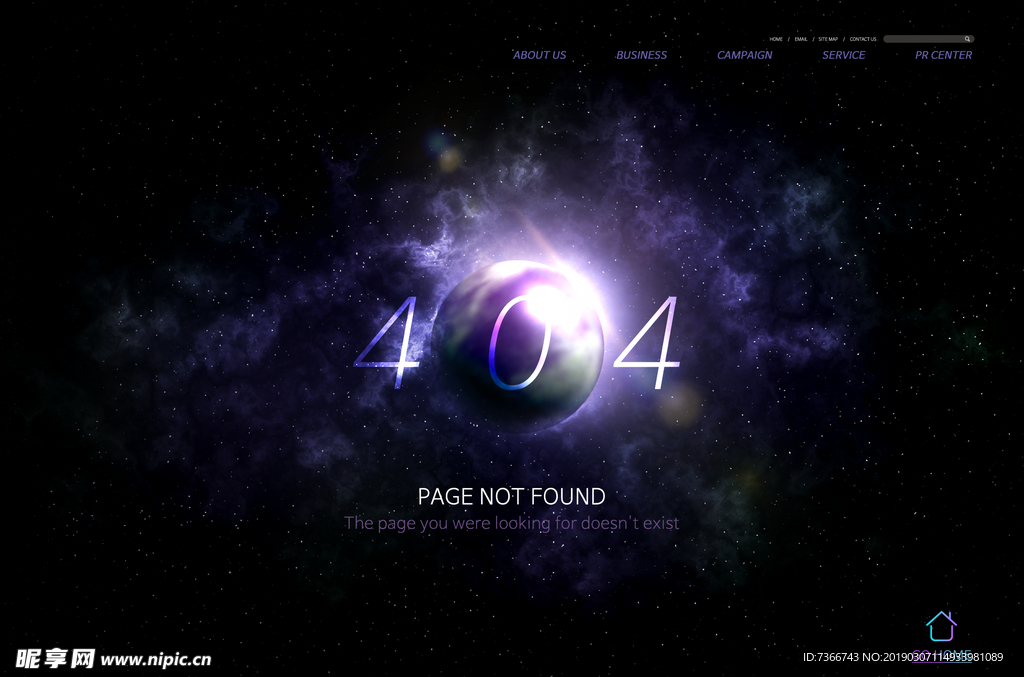Click the image ID number text
This screenshot has width=1024, height=677.
pos(831,657)
